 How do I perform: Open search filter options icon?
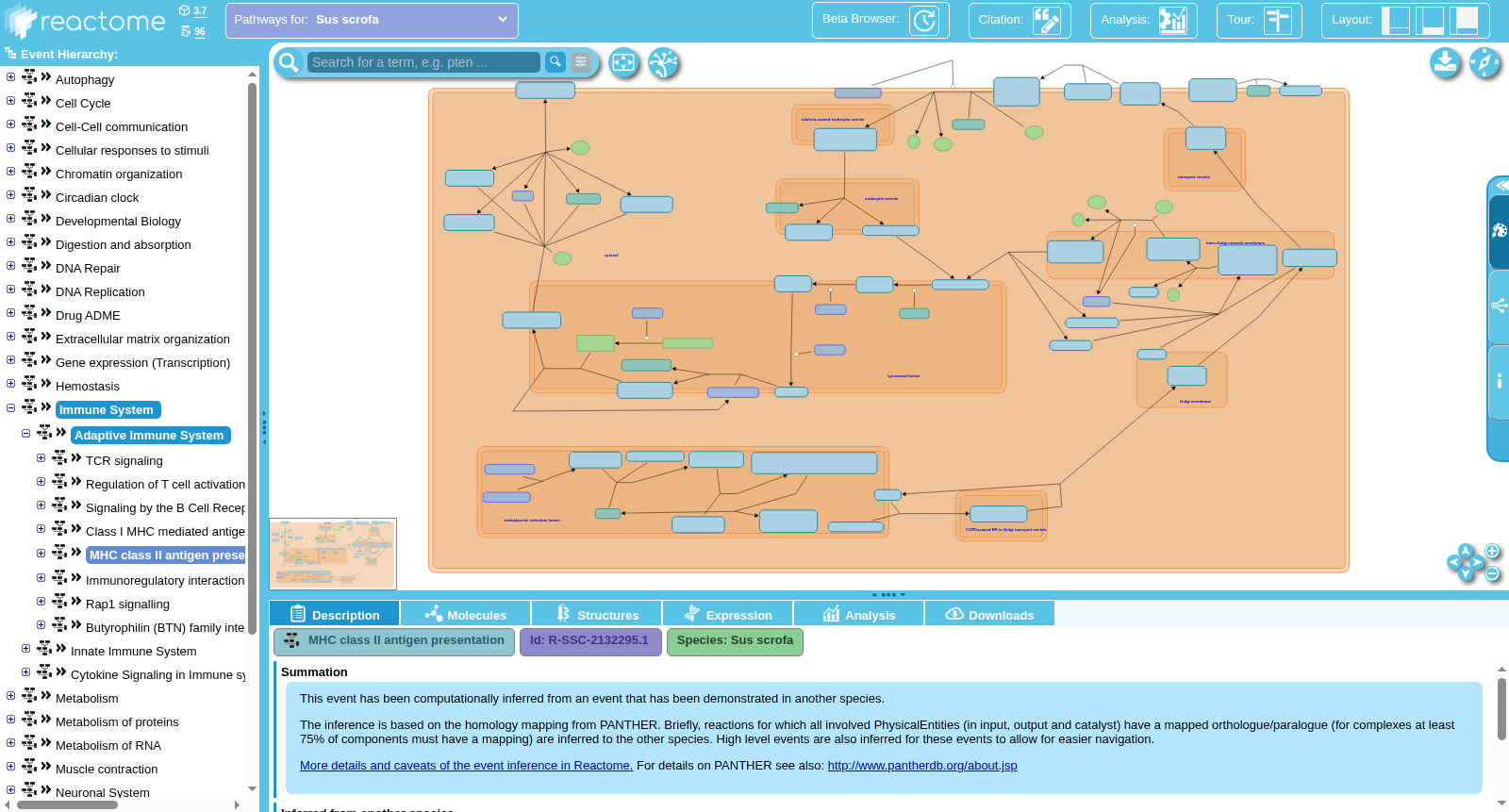(x=581, y=61)
